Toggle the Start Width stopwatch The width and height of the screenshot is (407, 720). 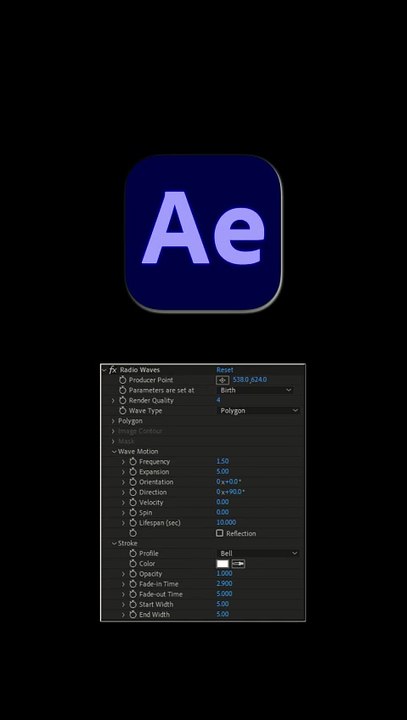(133, 604)
